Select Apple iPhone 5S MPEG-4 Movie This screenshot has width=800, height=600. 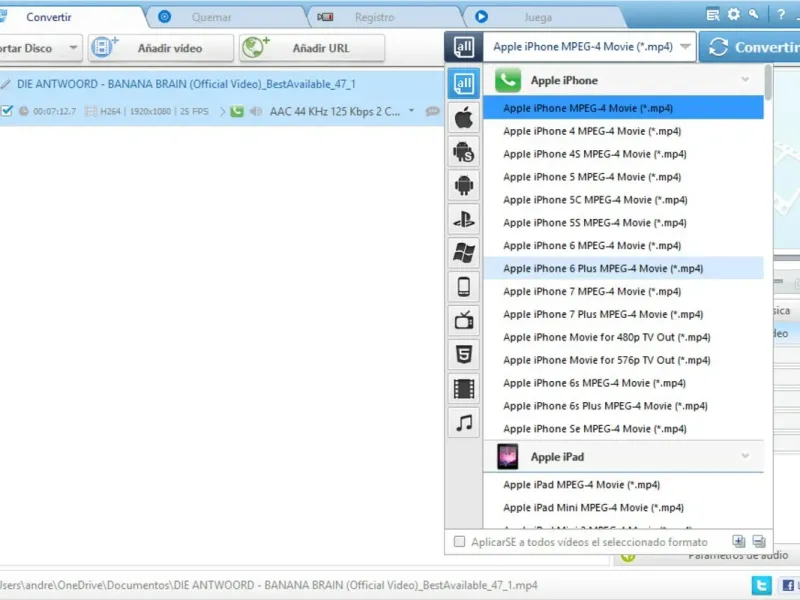623,223
